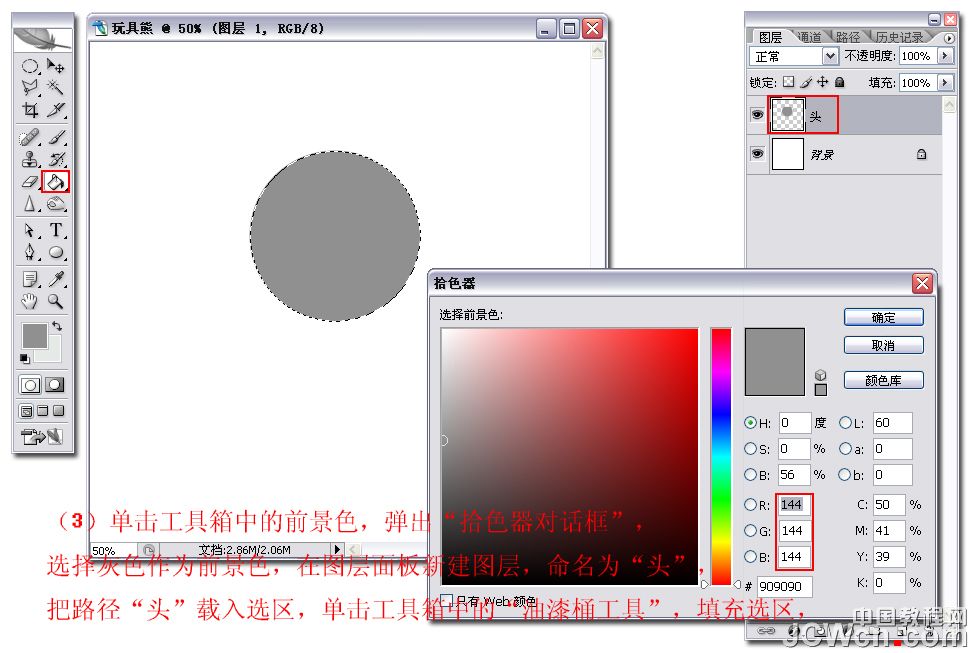Select the Magic Wand tool
Image resolution: width=974 pixels, height=653 pixels.
[x=56, y=88]
